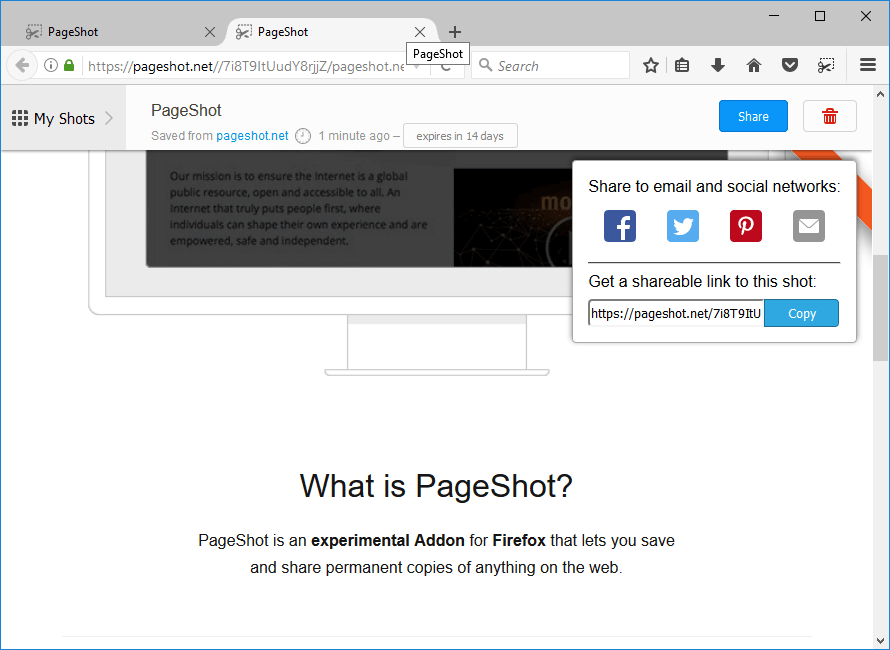Open the bookmarks panel icon

(x=681, y=64)
